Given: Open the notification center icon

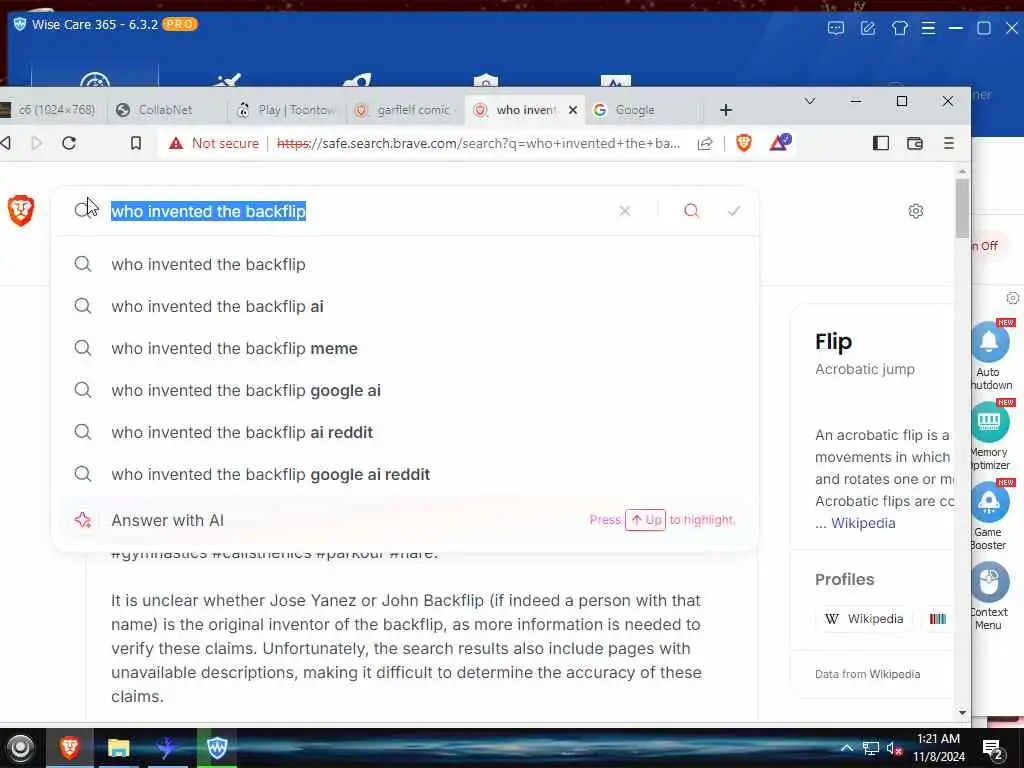Looking at the screenshot, I should tap(993, 750).
